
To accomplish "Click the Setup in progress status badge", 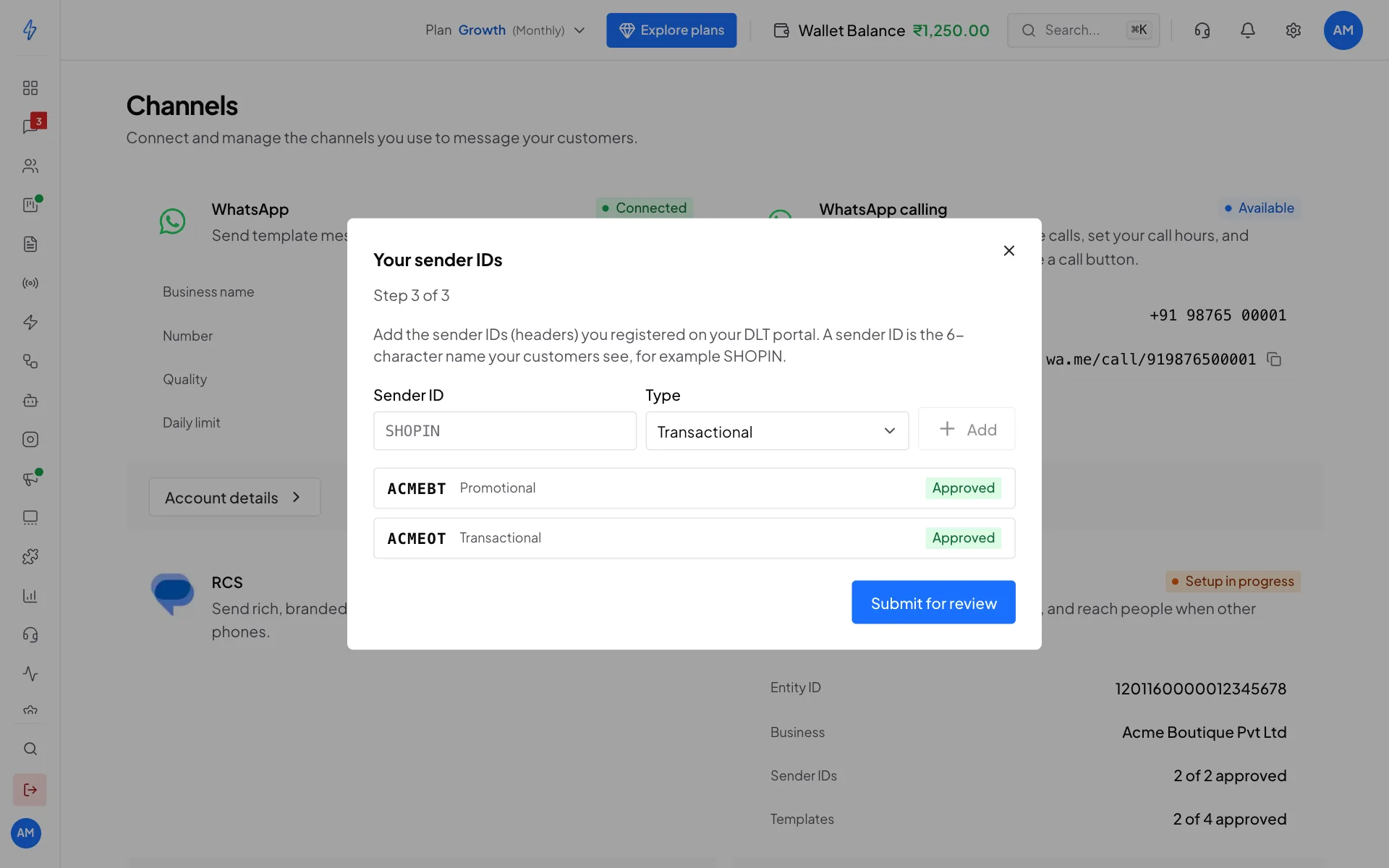I will (1233, 582).
